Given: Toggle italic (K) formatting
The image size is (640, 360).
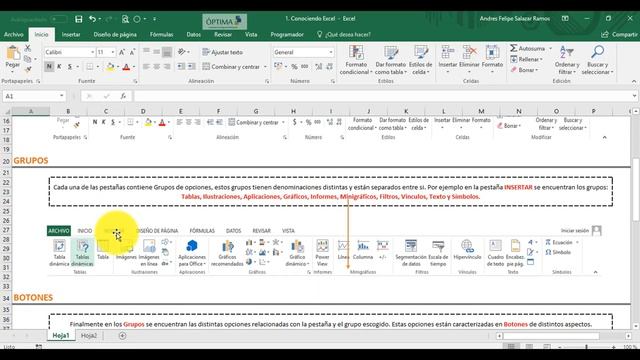Looking at the screenshot, I should pos(59,67).
